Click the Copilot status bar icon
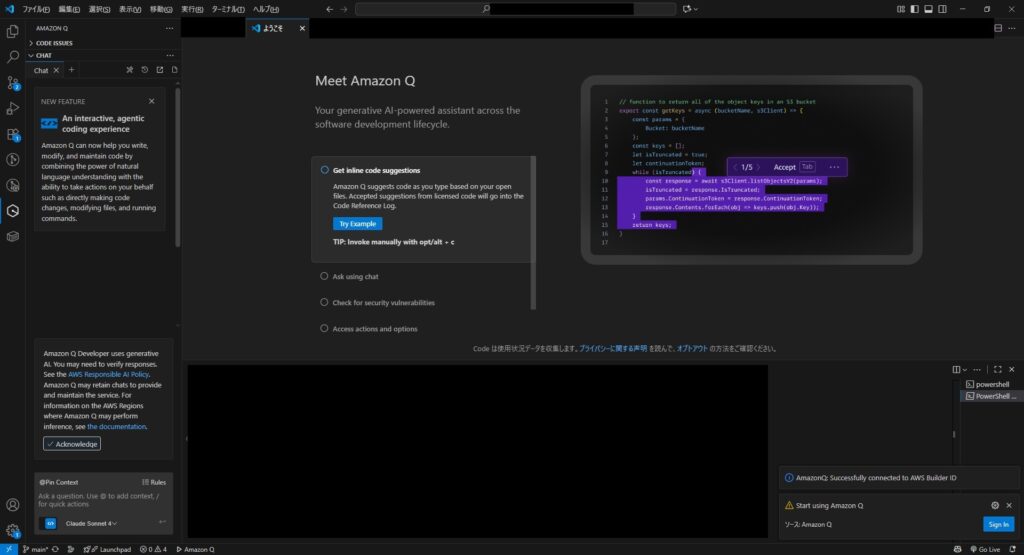The width and height of the screenshot is (1024, 555). (957, 549)
